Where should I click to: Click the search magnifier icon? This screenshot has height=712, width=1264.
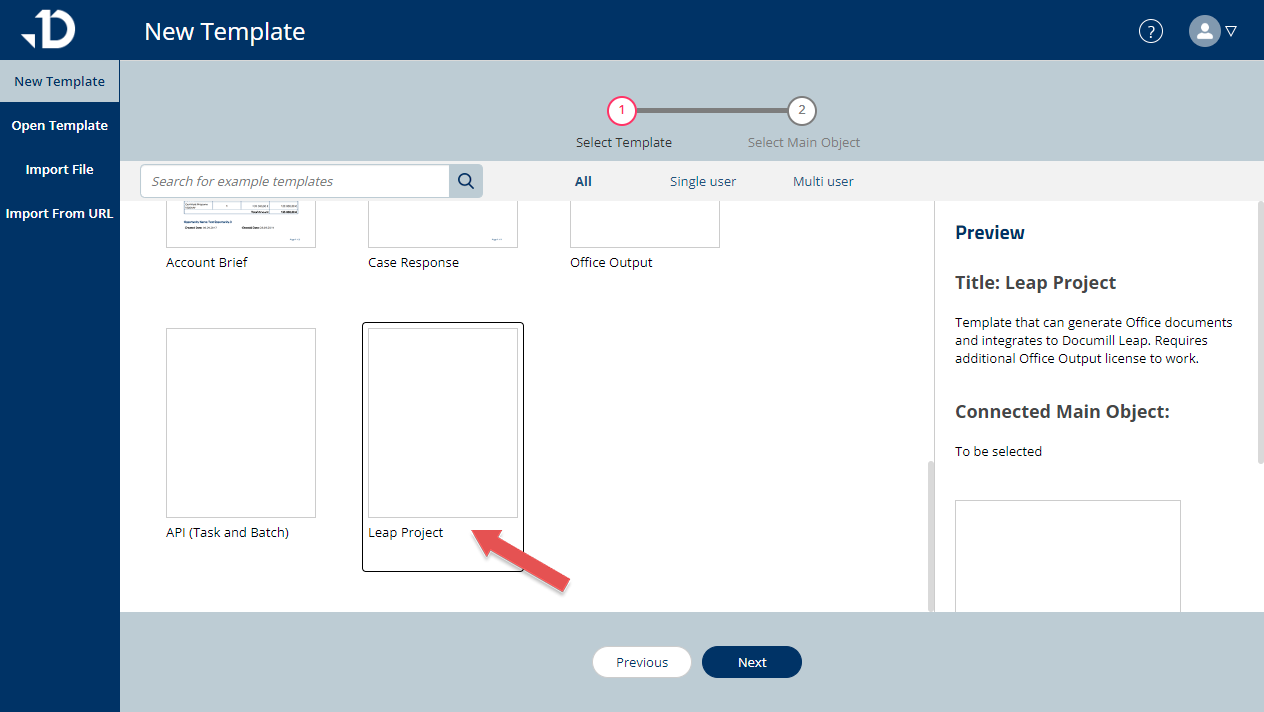pos(465,181)
